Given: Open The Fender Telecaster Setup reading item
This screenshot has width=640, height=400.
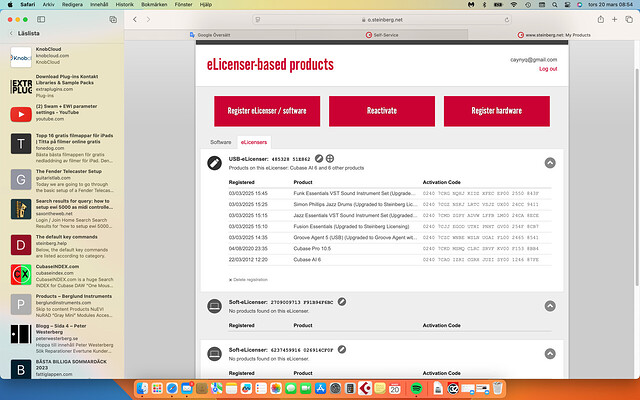Looking at the screenshot, I should [x=63, y=181].
